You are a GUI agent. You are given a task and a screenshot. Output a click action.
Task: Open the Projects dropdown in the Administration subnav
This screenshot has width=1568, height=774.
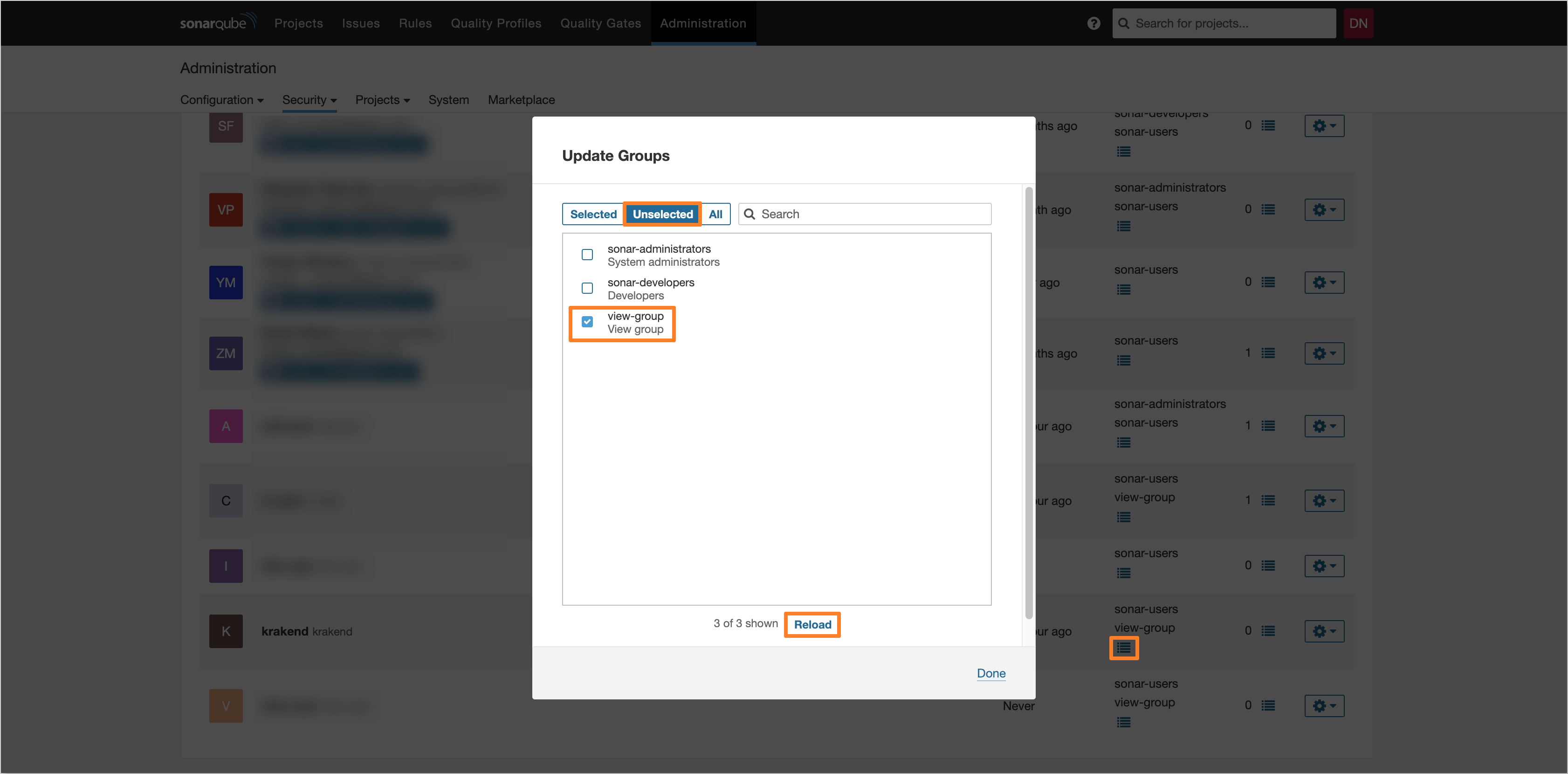(x=382, y=99)
